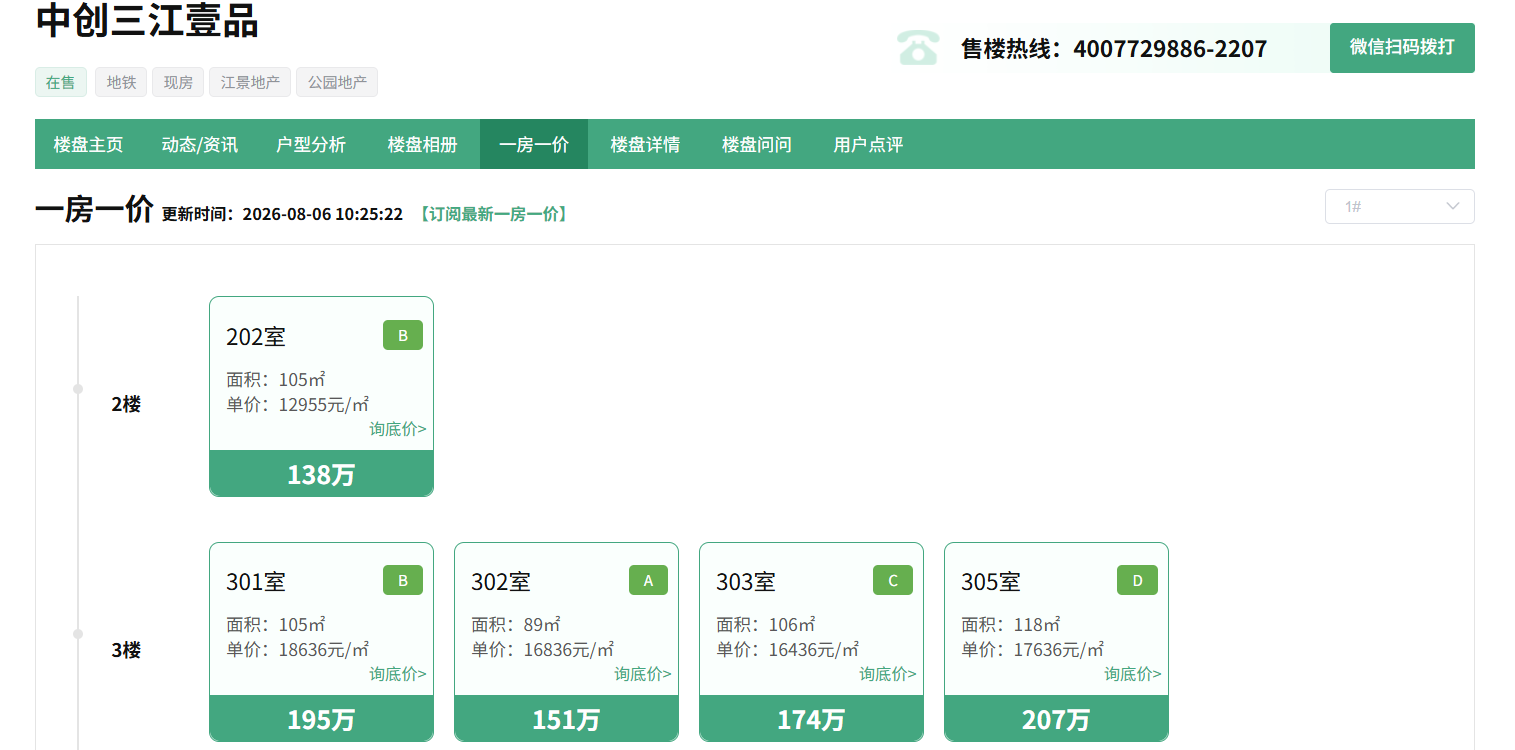Image resolution: width=1515 pixels, height=750 pixels.
Task: Click the 3楼 floor label
Action: click(x=126, y=650)
